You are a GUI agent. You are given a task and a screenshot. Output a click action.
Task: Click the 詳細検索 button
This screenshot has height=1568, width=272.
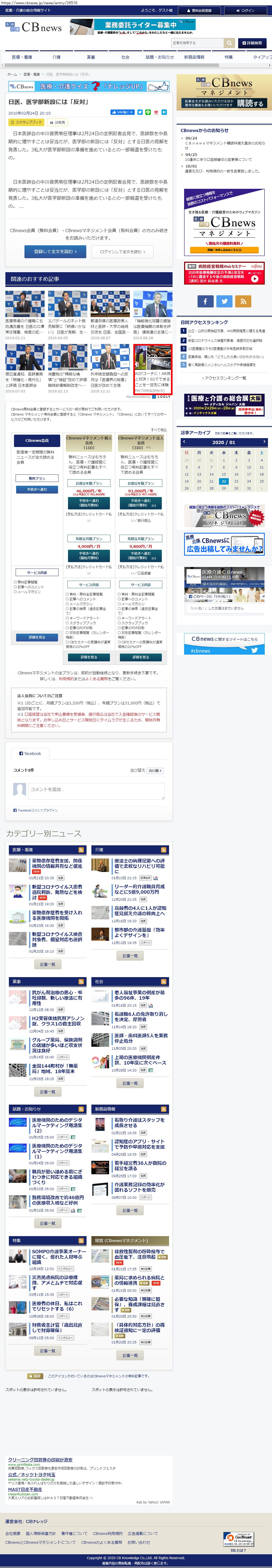(x=251, y=43)
